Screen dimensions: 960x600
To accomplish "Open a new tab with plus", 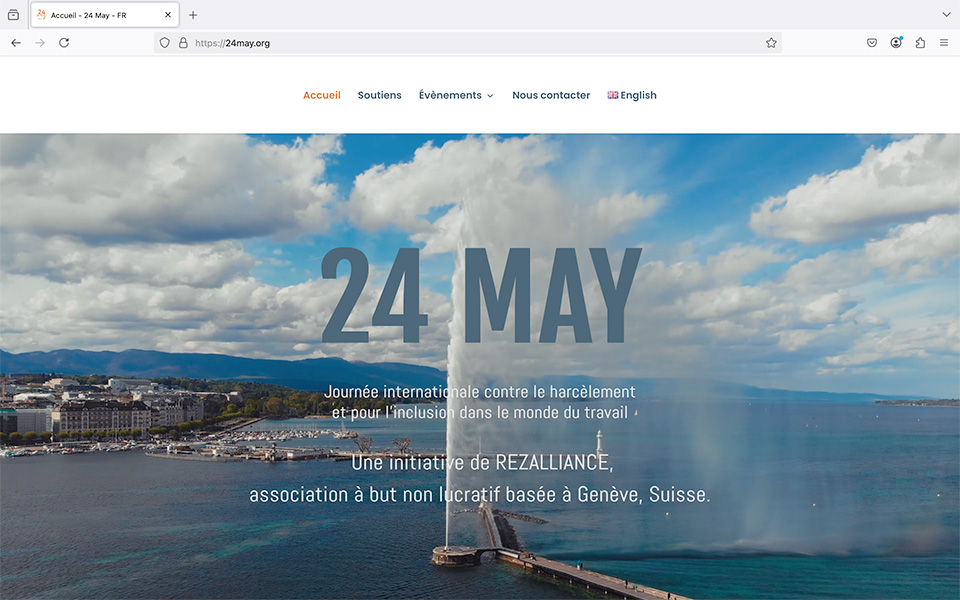I will click(x=193, y=15).
